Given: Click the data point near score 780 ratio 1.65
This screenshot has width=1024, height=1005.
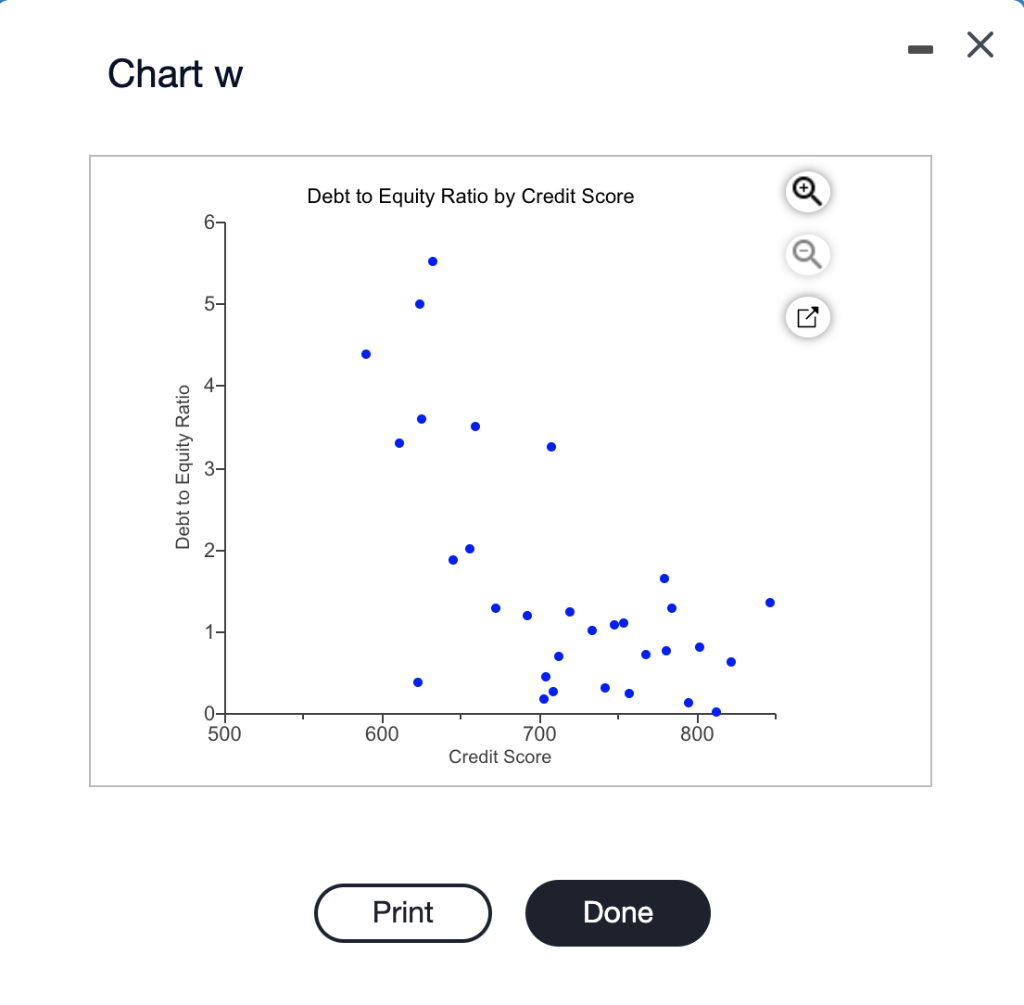Looking at the screenshot, I should pos(663,578).
